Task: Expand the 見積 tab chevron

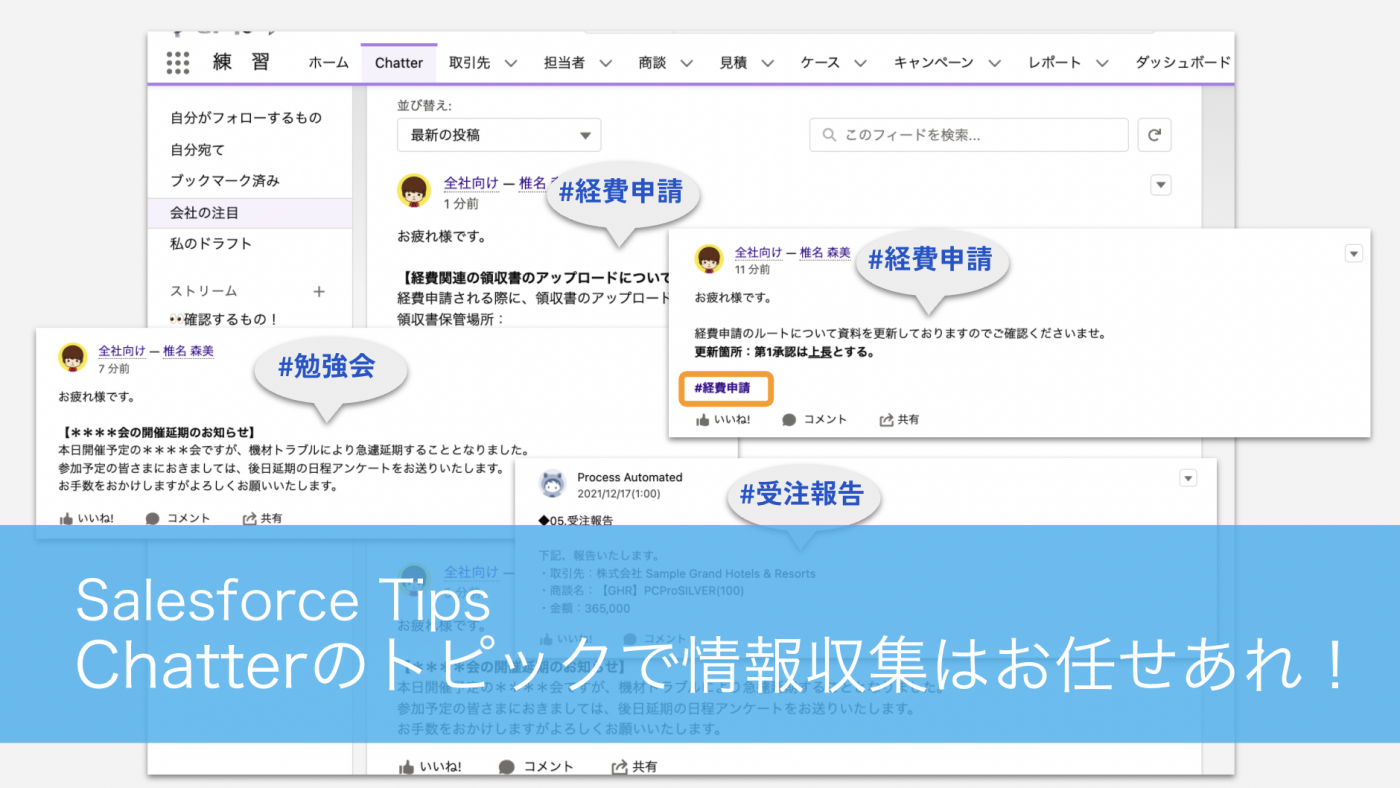Action: click(768, 63)
